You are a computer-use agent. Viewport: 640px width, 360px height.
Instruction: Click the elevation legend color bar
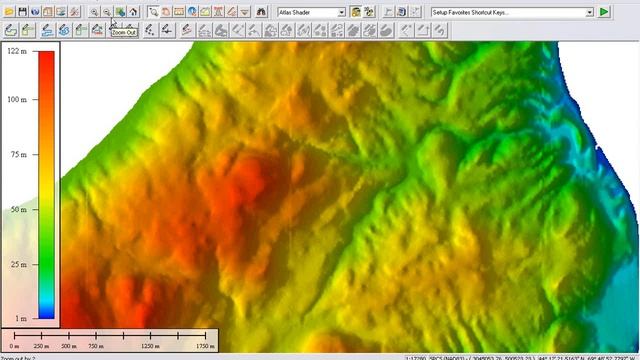pyautogui.click(x=47, y=184)
